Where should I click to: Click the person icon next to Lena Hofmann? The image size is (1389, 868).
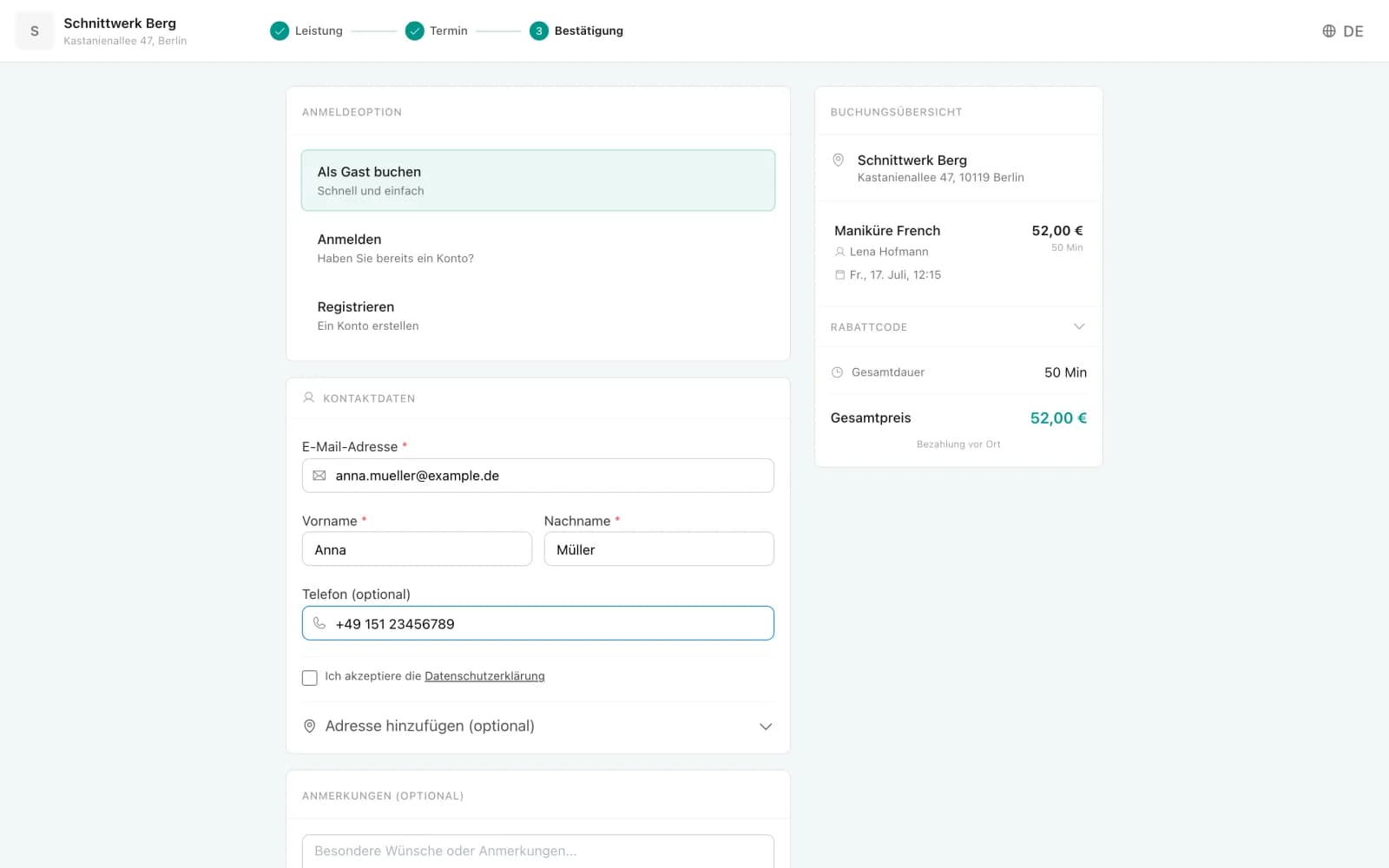pyautogui.click(x=839, y=252)
